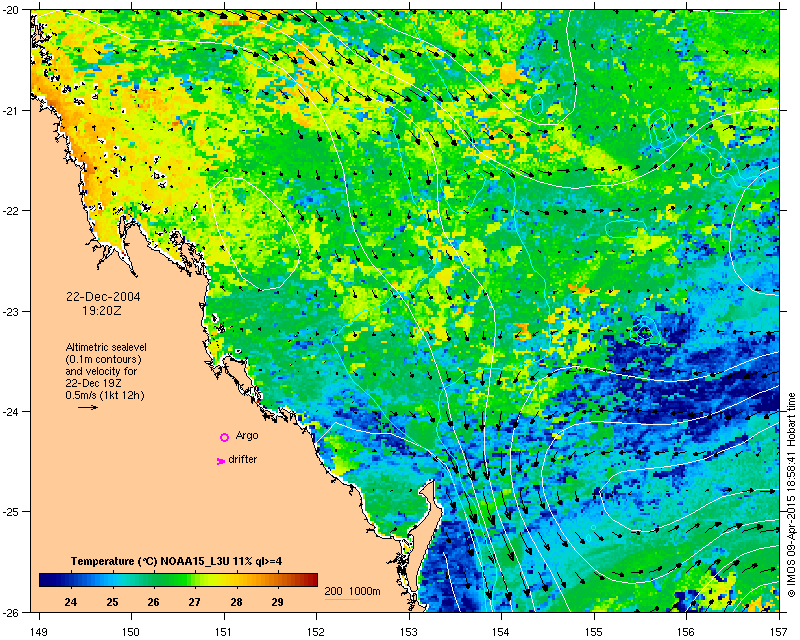Click the cyan 200m isobath legend line

(342, 599)
